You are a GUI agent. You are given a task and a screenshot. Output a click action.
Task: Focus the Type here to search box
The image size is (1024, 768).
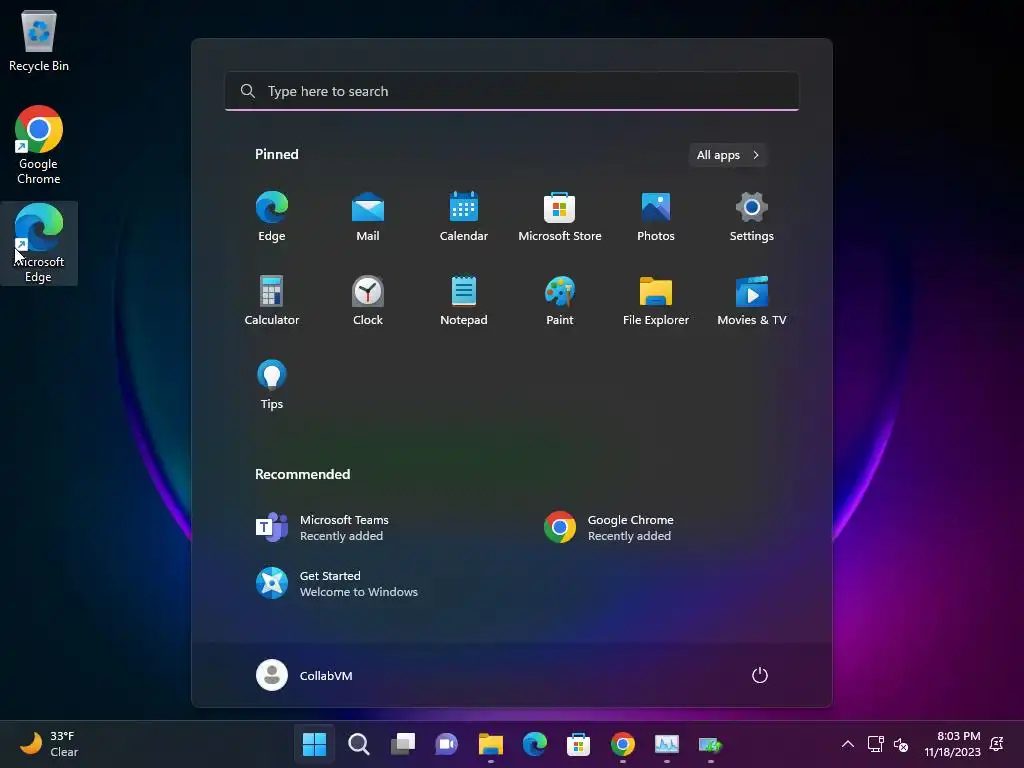512,91
